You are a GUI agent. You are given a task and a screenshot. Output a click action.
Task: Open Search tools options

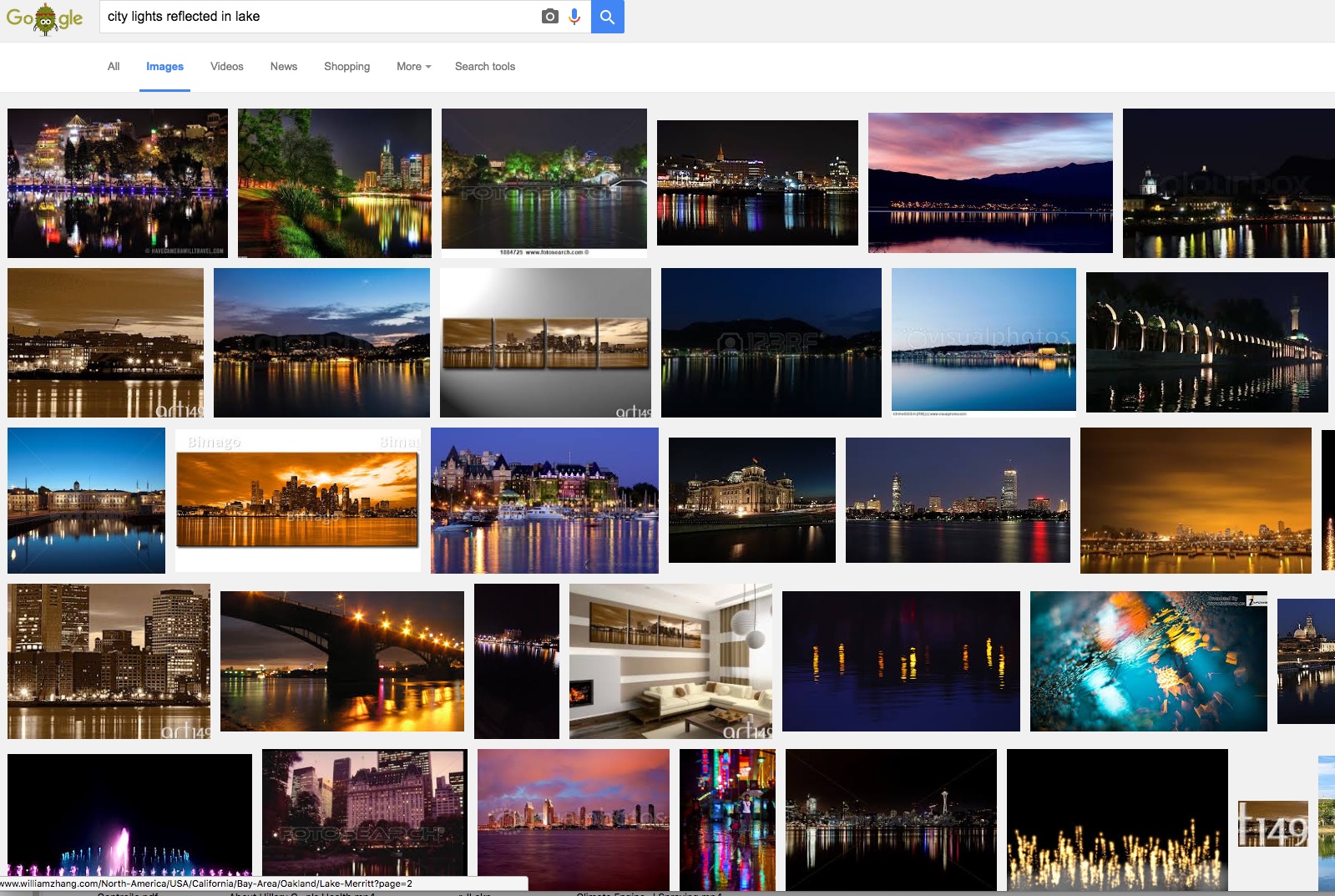pos(484,67)
